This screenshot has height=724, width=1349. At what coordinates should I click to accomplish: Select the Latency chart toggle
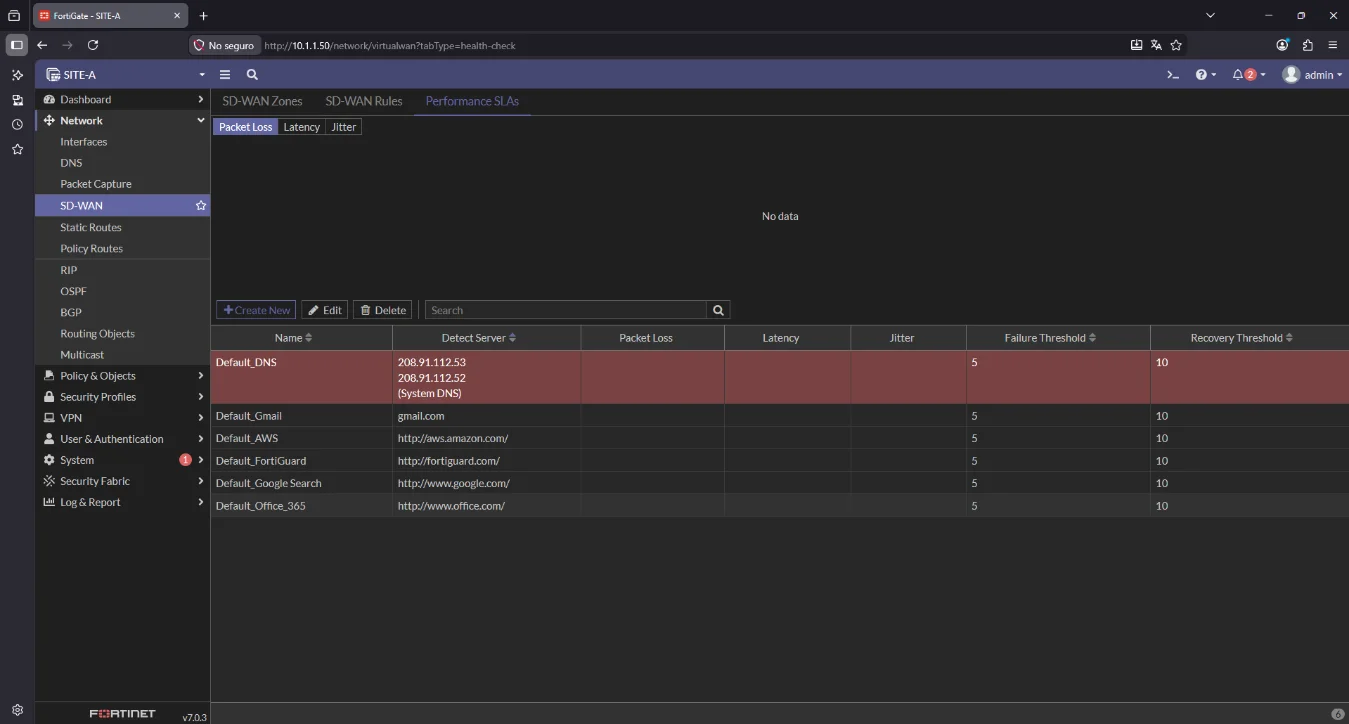click(x=301, y=127)
